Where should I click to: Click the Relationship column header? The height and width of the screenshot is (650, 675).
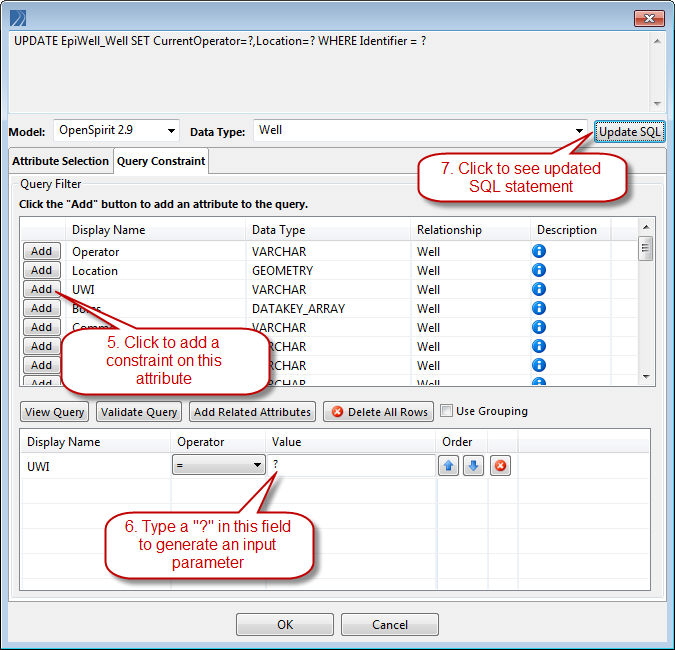point(471,229)
